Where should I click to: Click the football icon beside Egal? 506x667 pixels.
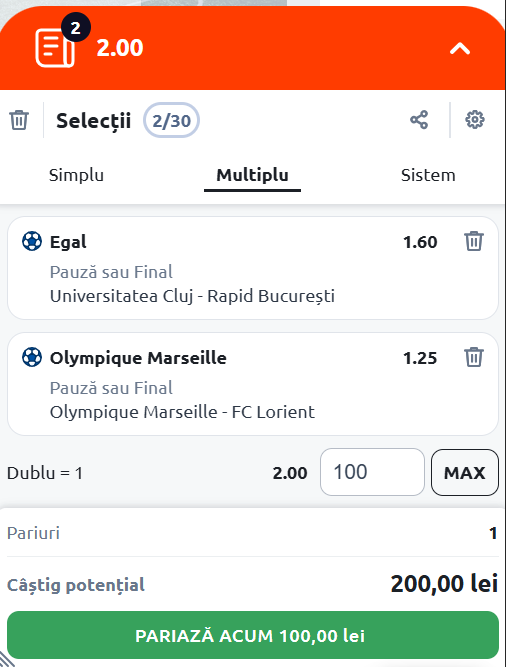click(x=32, y=241)
